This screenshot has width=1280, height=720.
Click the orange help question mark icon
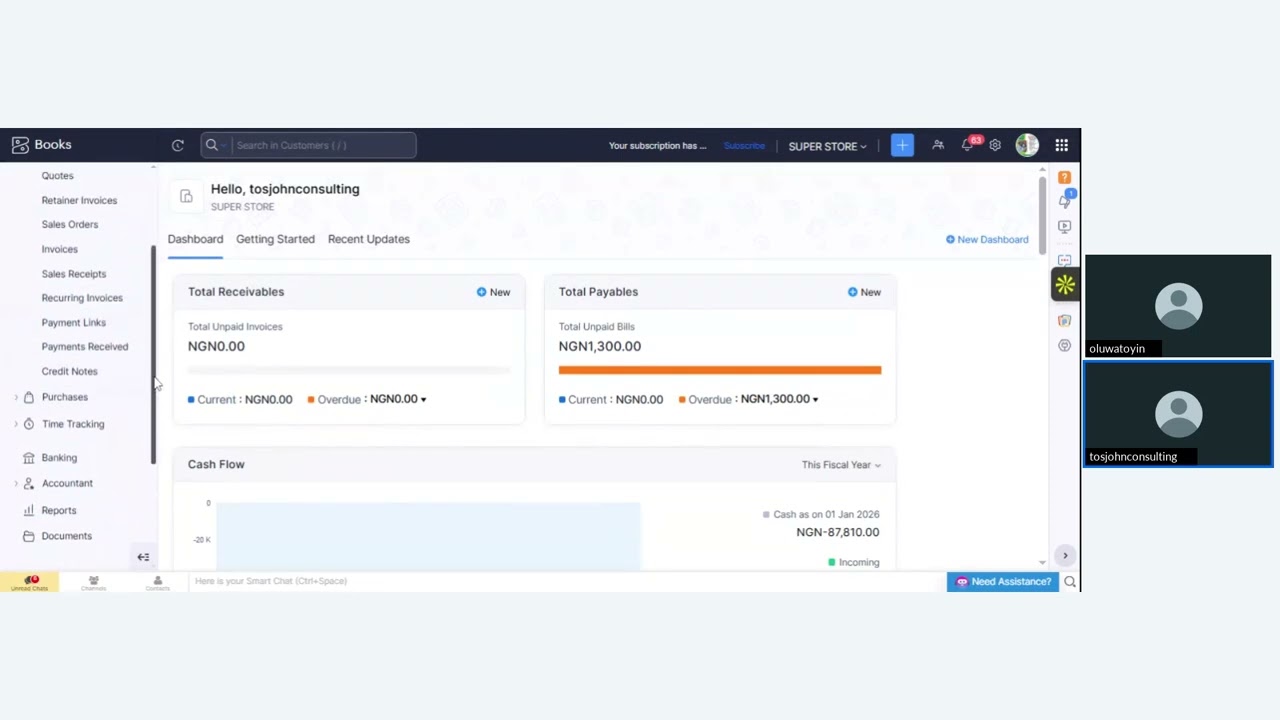coord(1064,177)
